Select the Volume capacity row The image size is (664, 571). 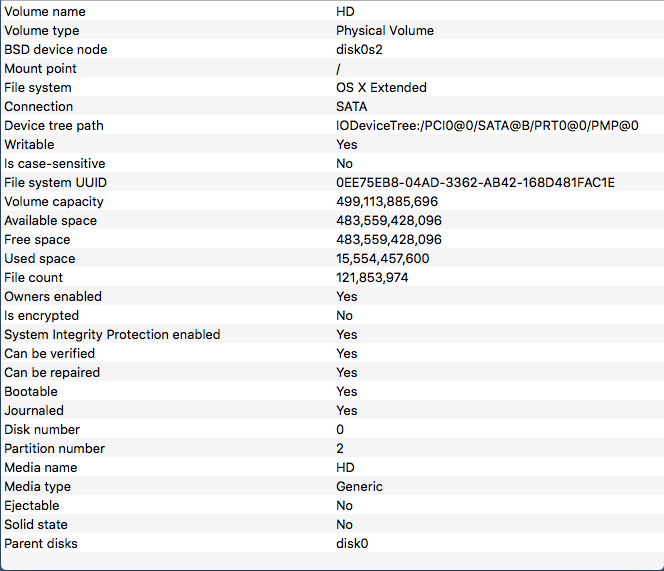pyautogui.click(x=332, y=202)
